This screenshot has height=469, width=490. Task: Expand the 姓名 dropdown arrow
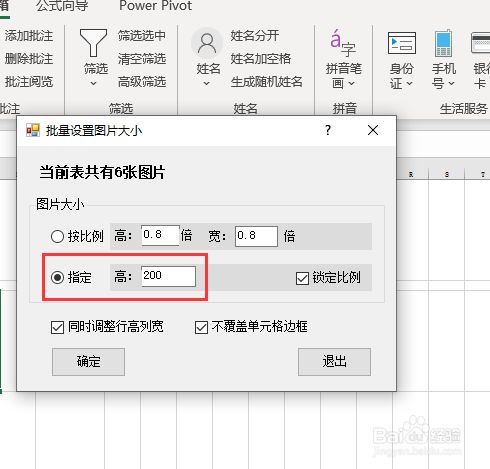(x=207, y=83)
